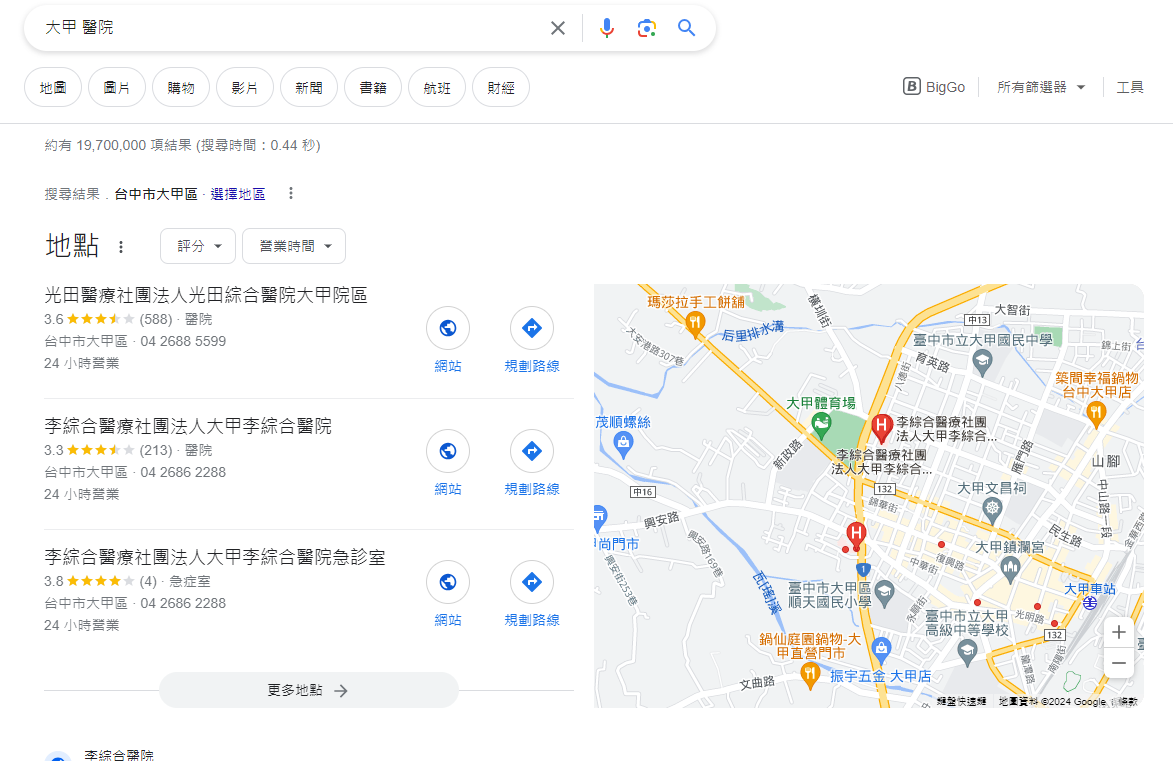Screen dimensions: 1173x761
Task: Start voice search with microphone icon
Action: tap(607, 28)
